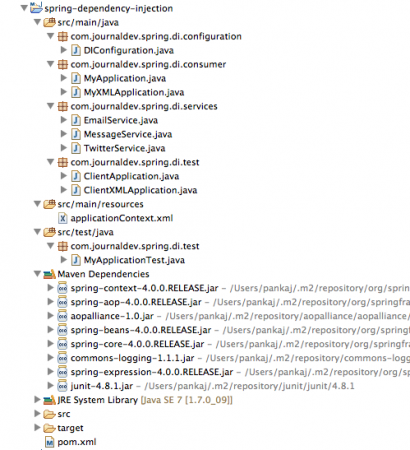Click the MyApplicationTest.java file icon

click(76, 260)
